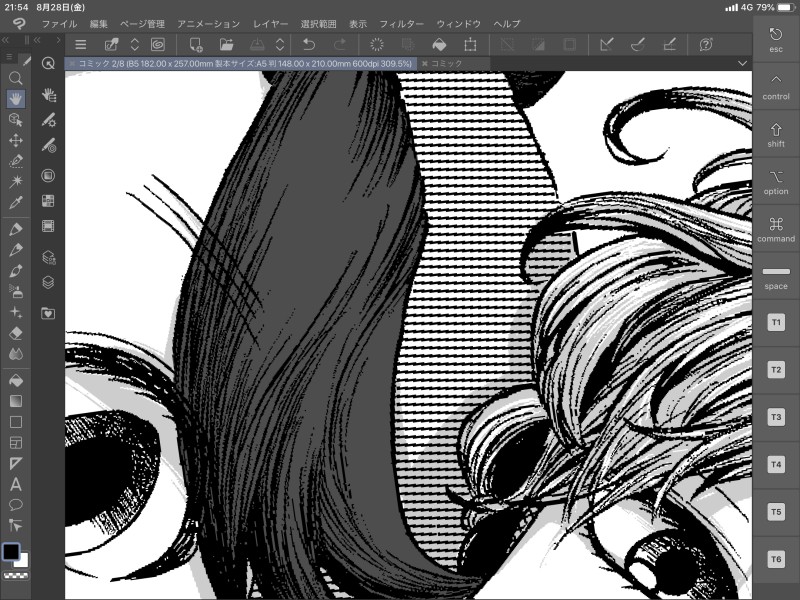Open the Tool Property palette
The width and height of the screenshot is (800, 600).
click(48, 120)
